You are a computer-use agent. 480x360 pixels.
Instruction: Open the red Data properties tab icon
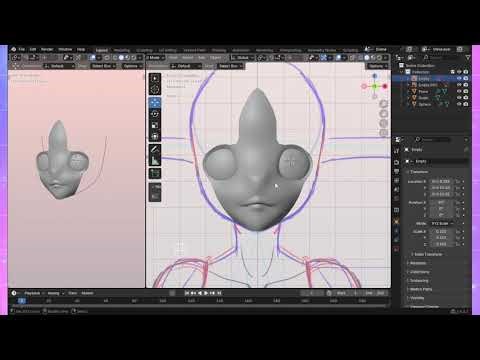(396, 249)
